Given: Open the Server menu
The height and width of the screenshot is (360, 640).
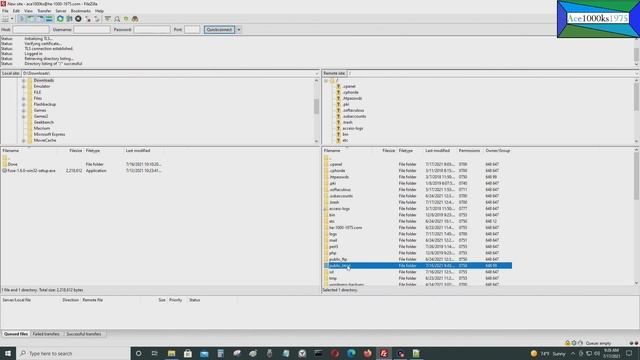Looking at the screenshot, I should tap(61, 11).
